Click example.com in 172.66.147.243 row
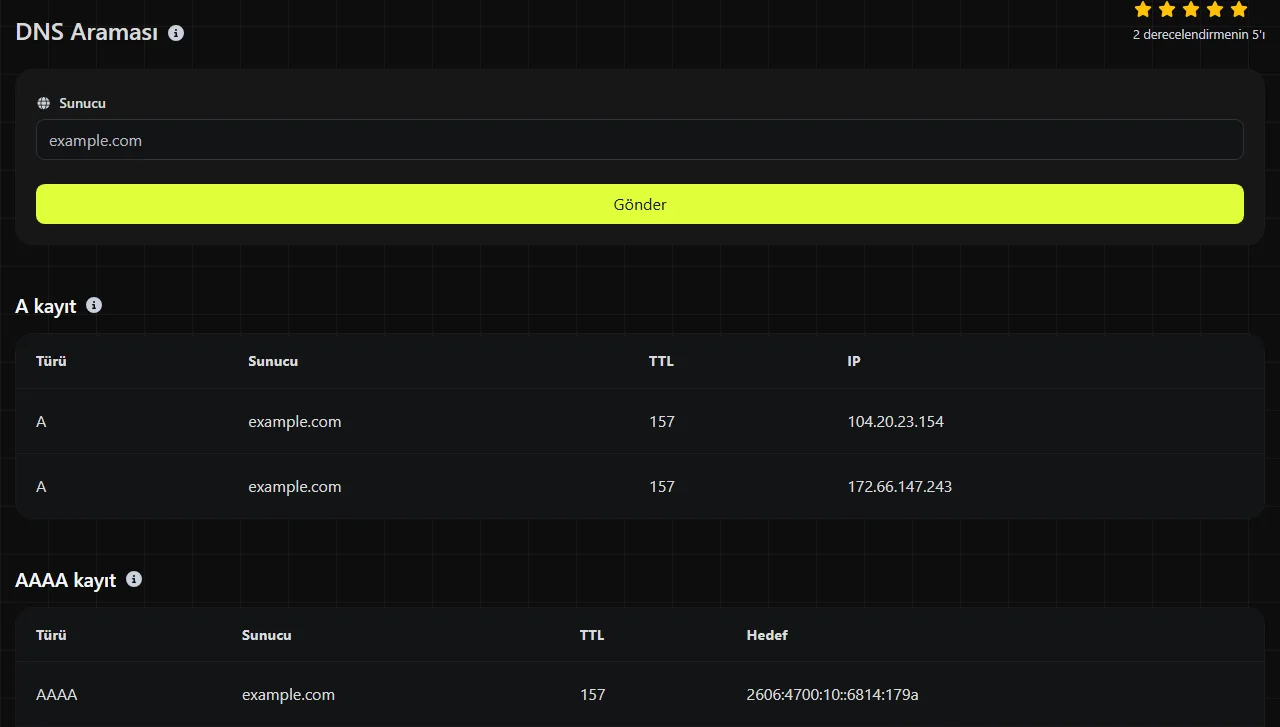Screen dimensions: 1280x727 [295, 487]
